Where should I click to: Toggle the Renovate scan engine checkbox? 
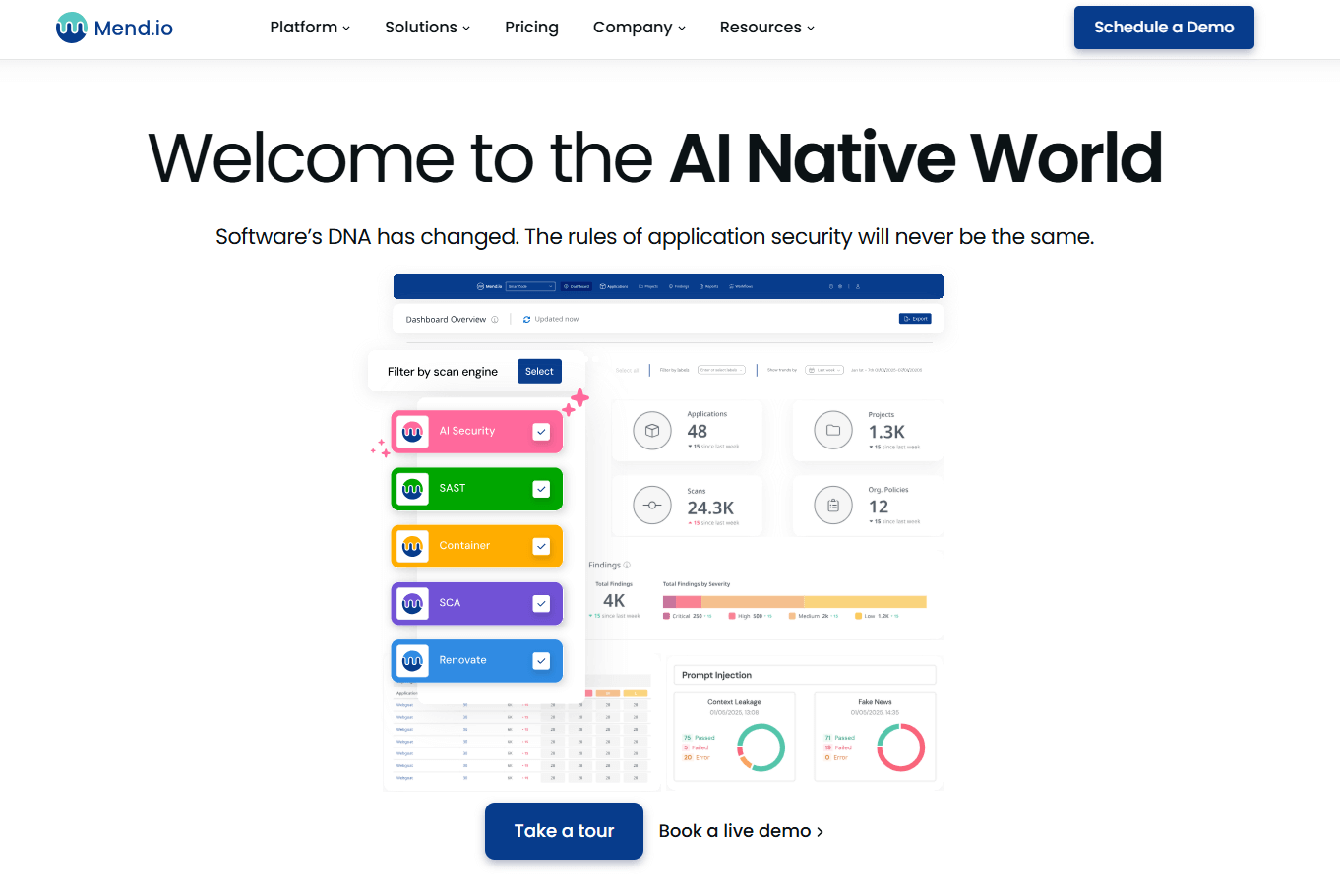542,660
